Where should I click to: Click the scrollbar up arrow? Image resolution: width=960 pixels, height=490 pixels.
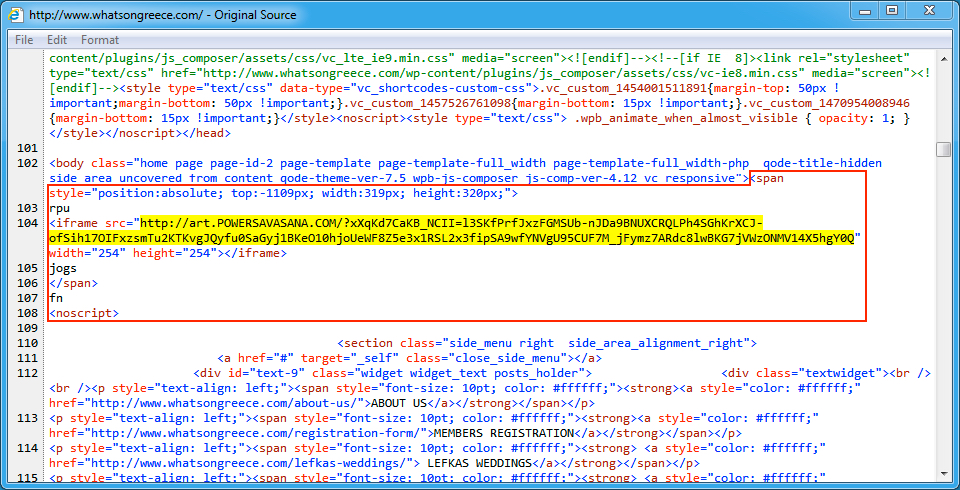943,59
